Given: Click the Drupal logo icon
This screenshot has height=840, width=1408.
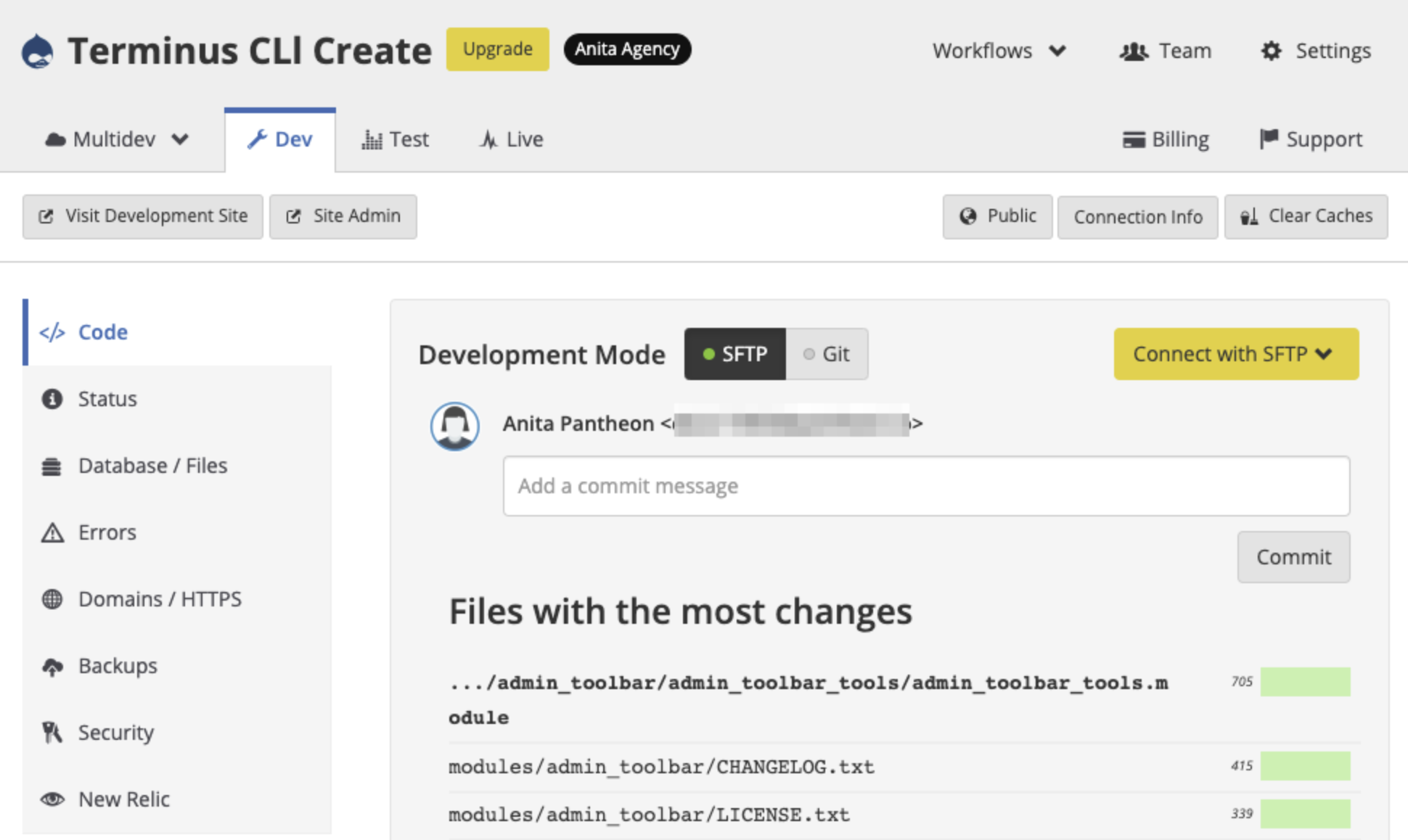Looking at the screenshot, I should 37,51.
